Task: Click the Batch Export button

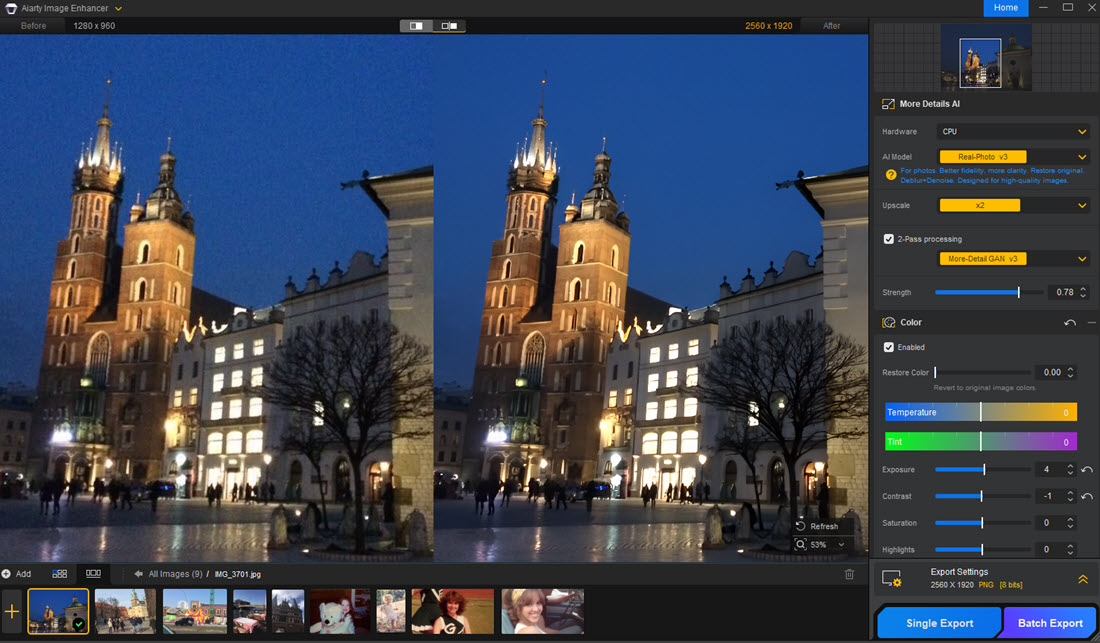Action: [x=1050, y=623]
